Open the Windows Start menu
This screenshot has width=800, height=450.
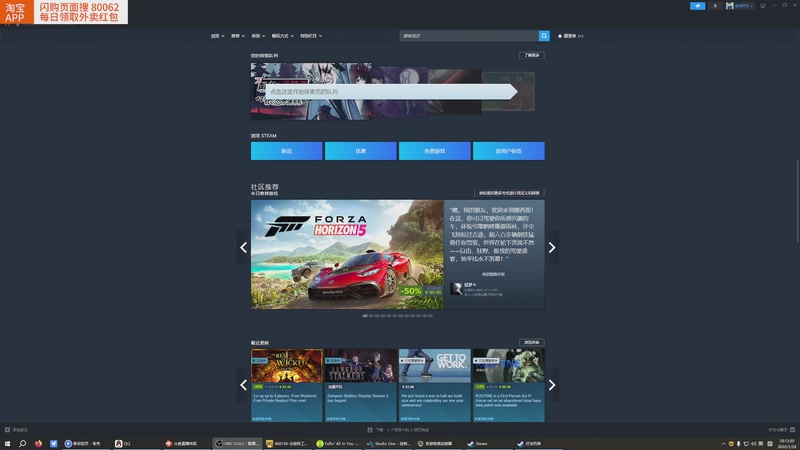point(7,443)
